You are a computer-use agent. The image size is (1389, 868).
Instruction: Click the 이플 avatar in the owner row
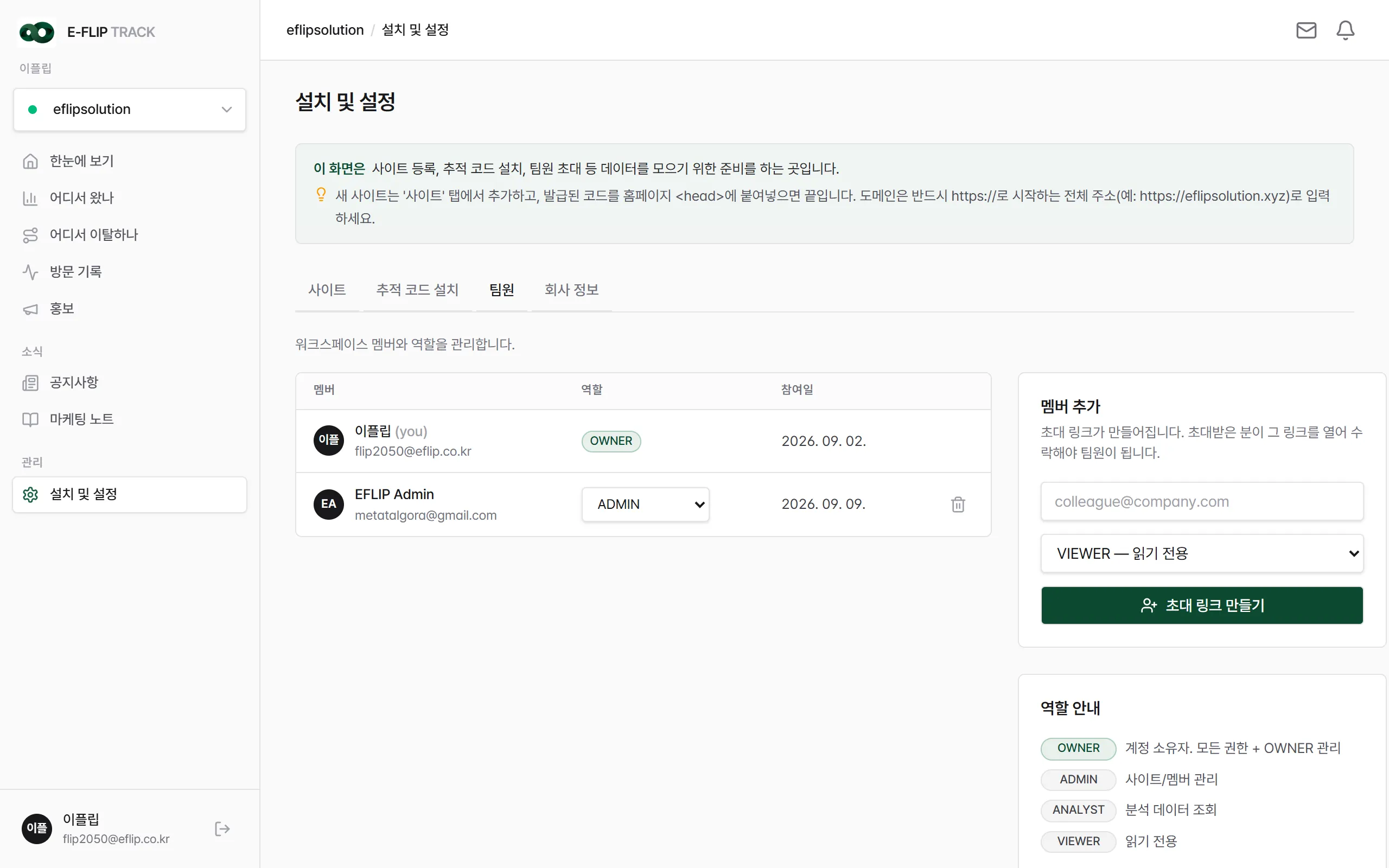coord(329,441)
